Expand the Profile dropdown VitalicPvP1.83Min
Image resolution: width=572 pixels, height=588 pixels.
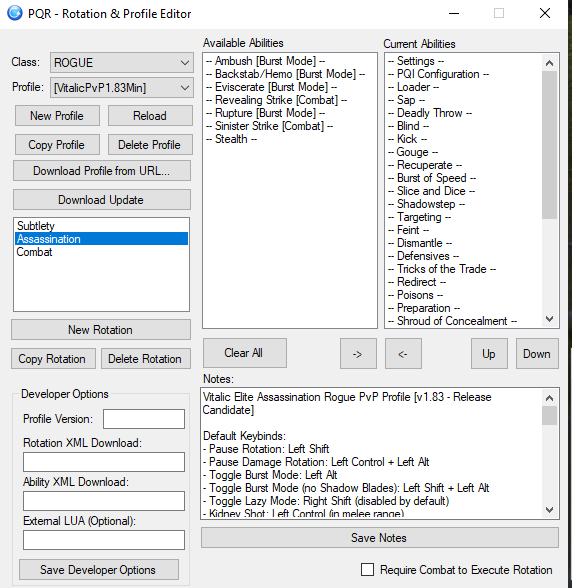point(122,88)
